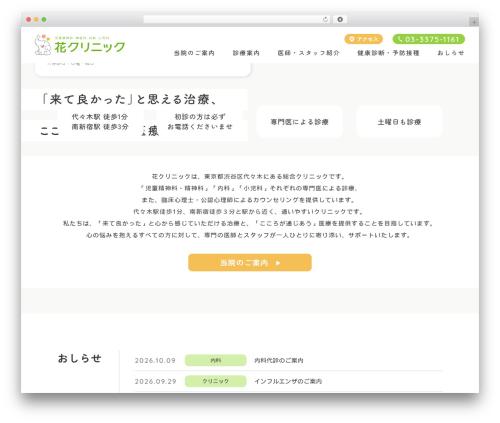
Task: Open 当院のご案内 menu item
Action: point(194,53)
